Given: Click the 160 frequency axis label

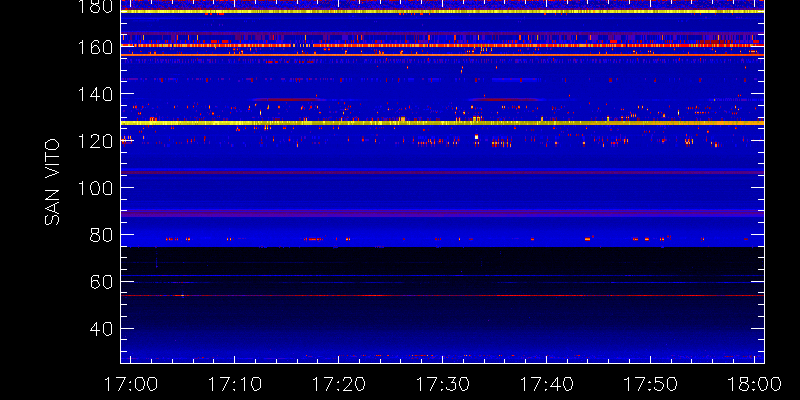Looking at the screenshot, I should click(95, 47).
